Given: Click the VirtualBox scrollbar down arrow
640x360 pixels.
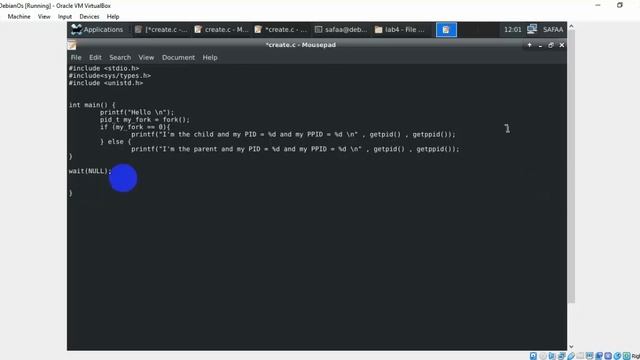Looking at the screenshot, I should [571, 347].
